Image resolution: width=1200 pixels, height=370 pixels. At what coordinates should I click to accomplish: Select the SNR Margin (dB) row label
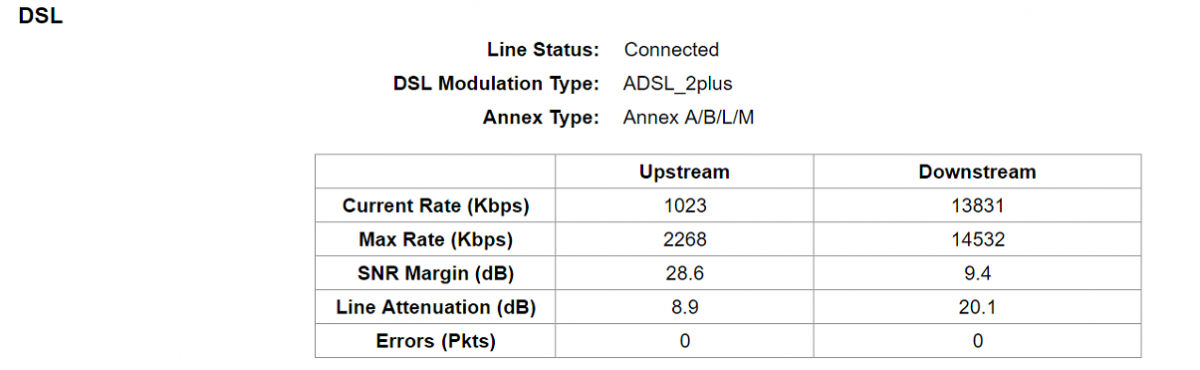(x=435, y=274)
